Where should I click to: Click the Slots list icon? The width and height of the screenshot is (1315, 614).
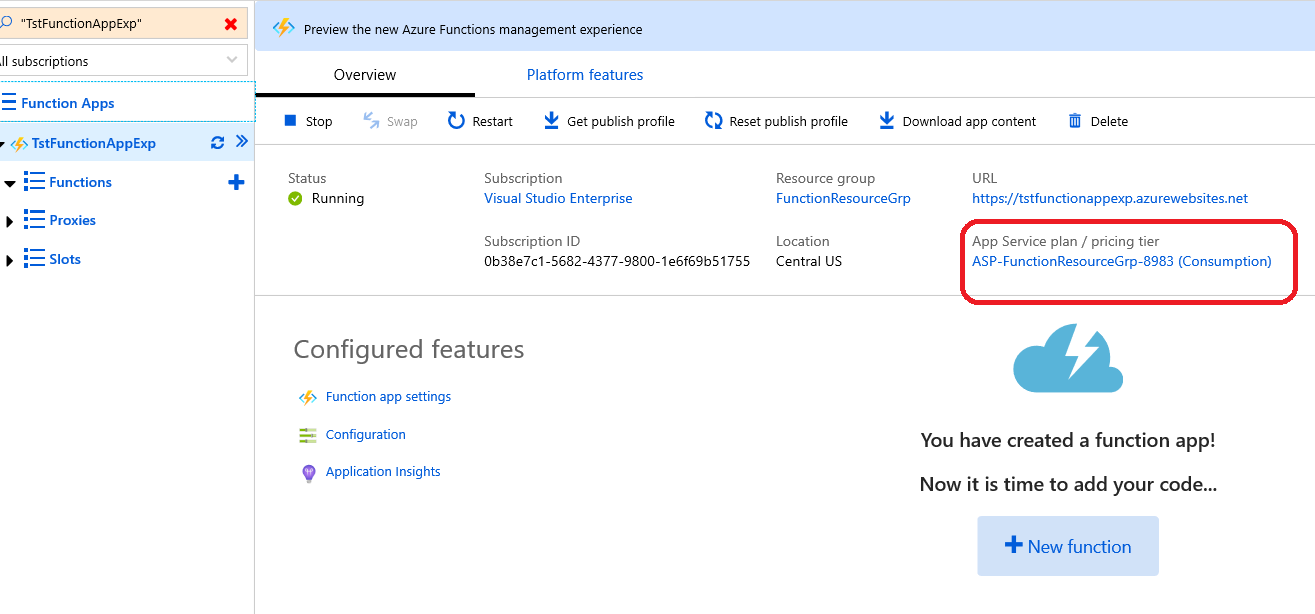click(34, 258)
